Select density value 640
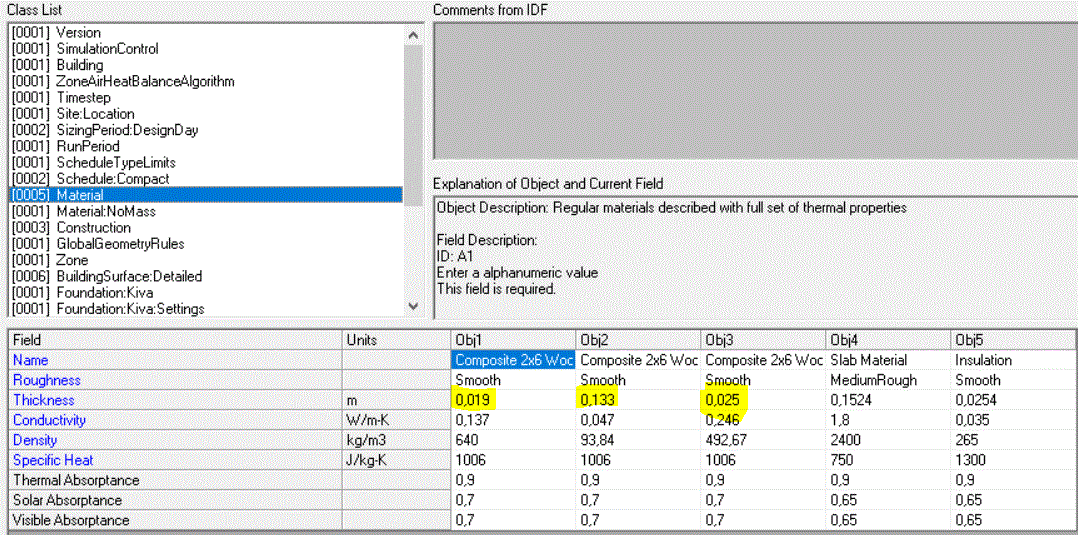This screenshot has width=1078, height=535. pos(514,440)
